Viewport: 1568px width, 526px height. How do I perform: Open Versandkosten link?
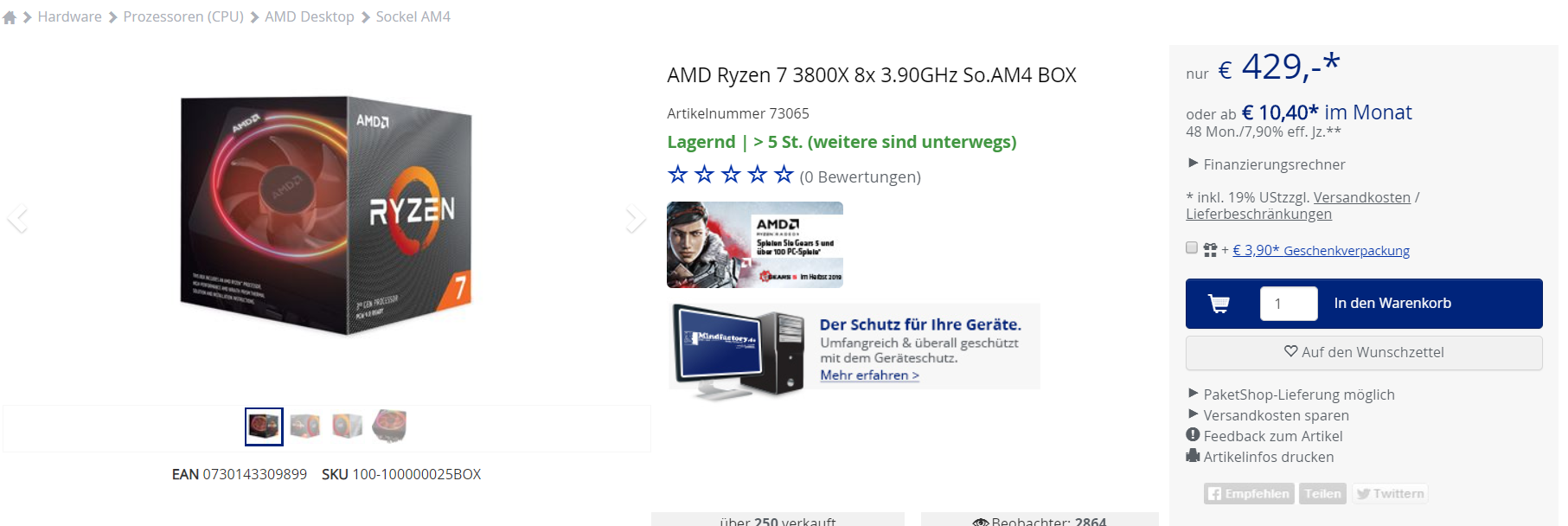coord(1361,197)
